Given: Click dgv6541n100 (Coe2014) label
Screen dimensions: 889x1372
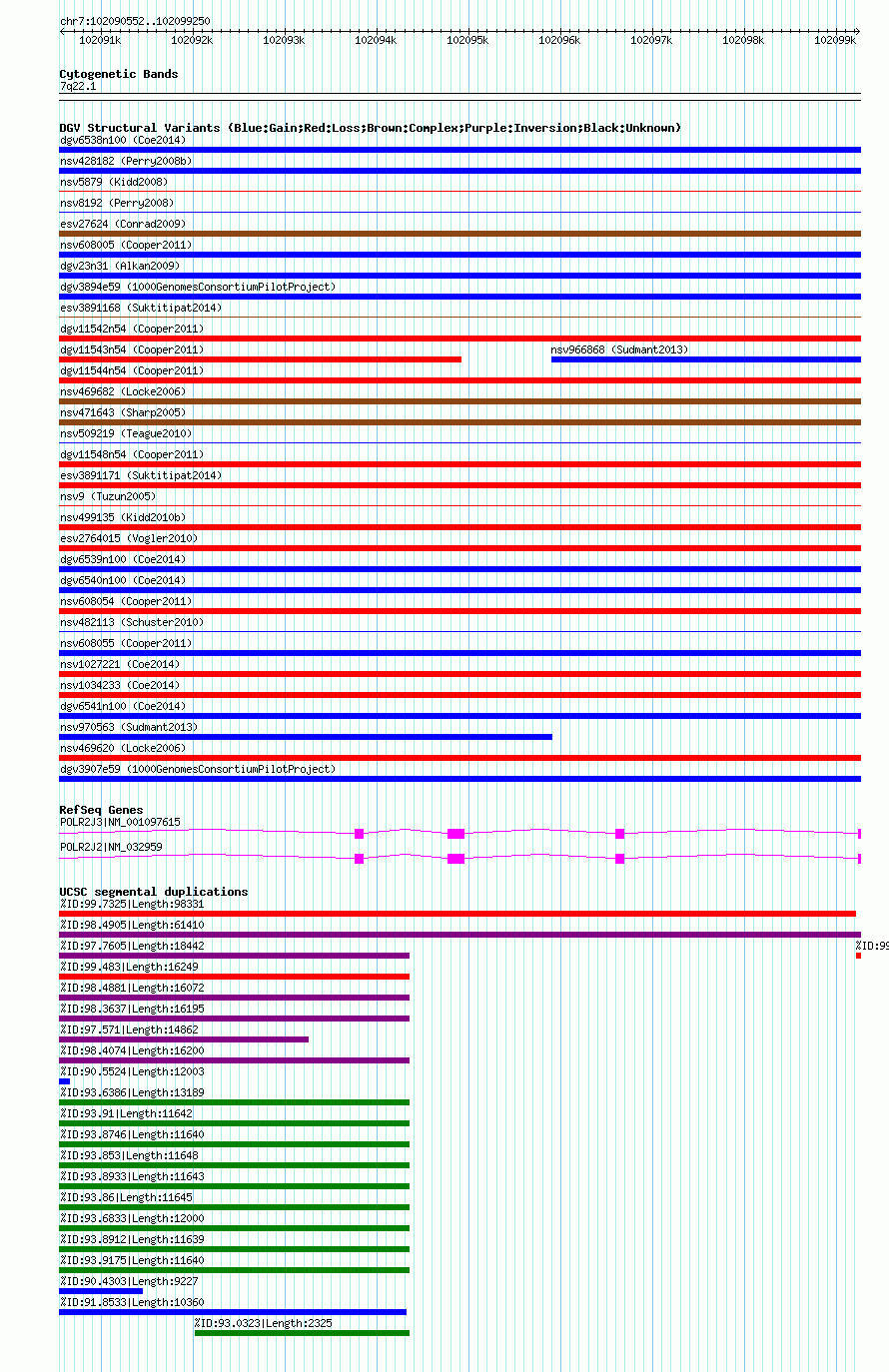Looking at the screenshot, I should (x=123, y=706).
